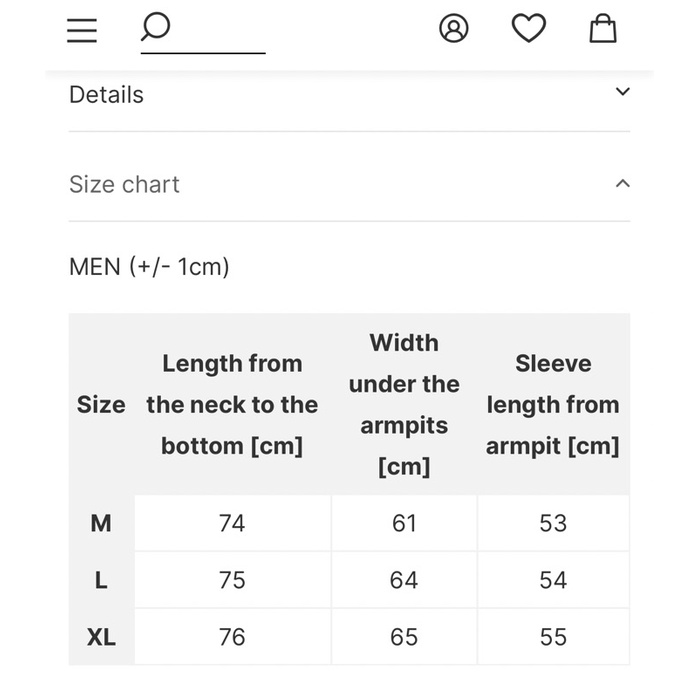
Task: Click the Length from neck column header
Action: 232,405
